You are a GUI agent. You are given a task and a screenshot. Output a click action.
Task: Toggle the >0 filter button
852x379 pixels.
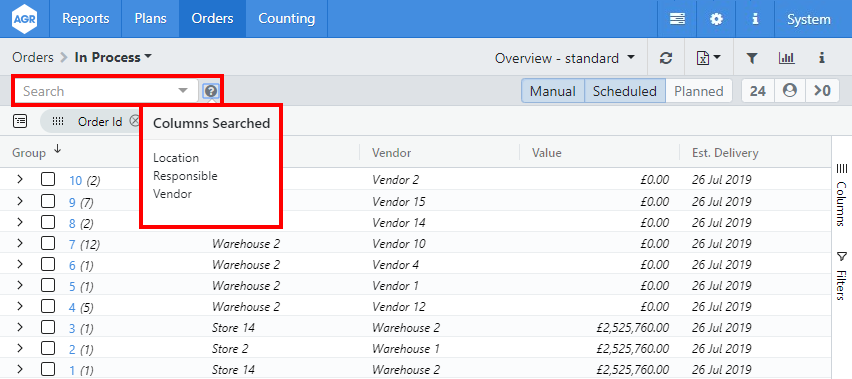tap(823, 91)
